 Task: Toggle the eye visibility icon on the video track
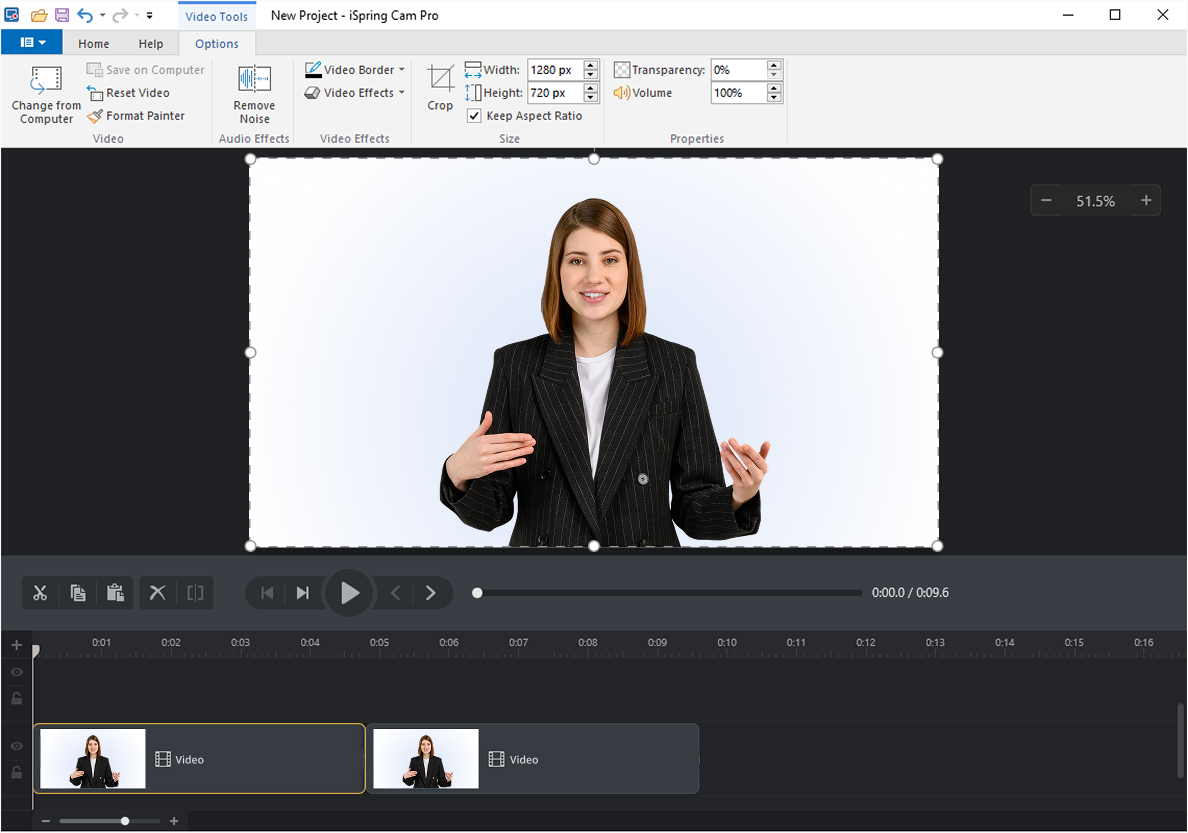(x=16, y=746)
